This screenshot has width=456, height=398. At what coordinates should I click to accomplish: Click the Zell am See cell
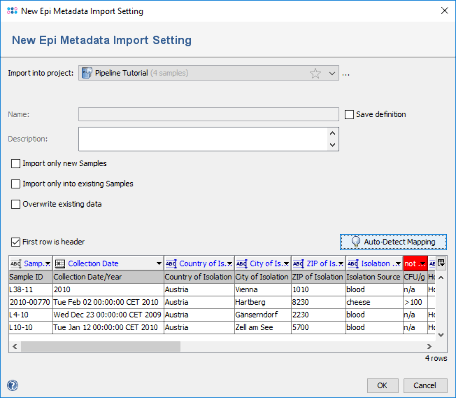[263, 327]
